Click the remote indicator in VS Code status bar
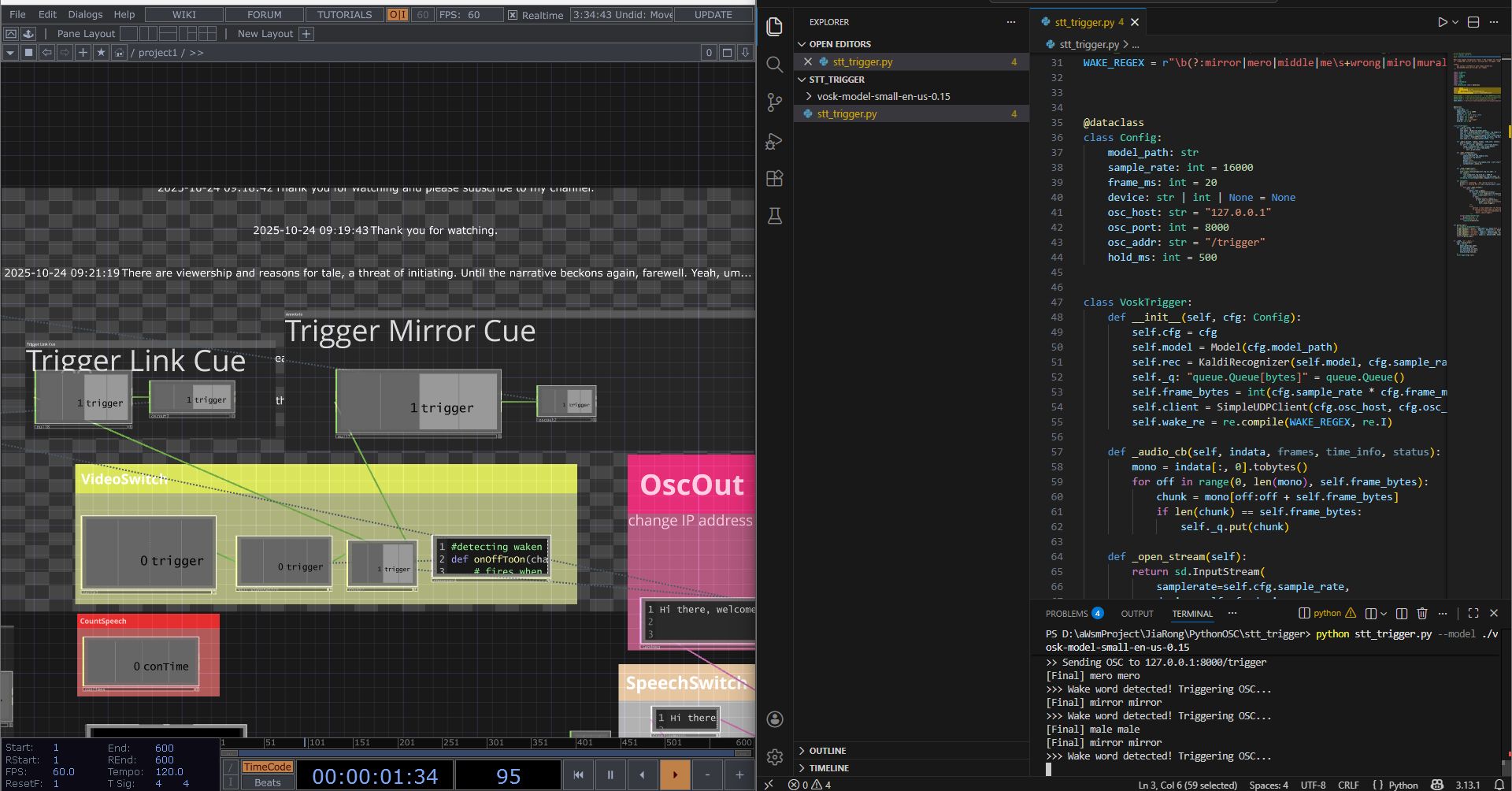This screenshot has height=791, width=1512. click(x=769, y=785)
